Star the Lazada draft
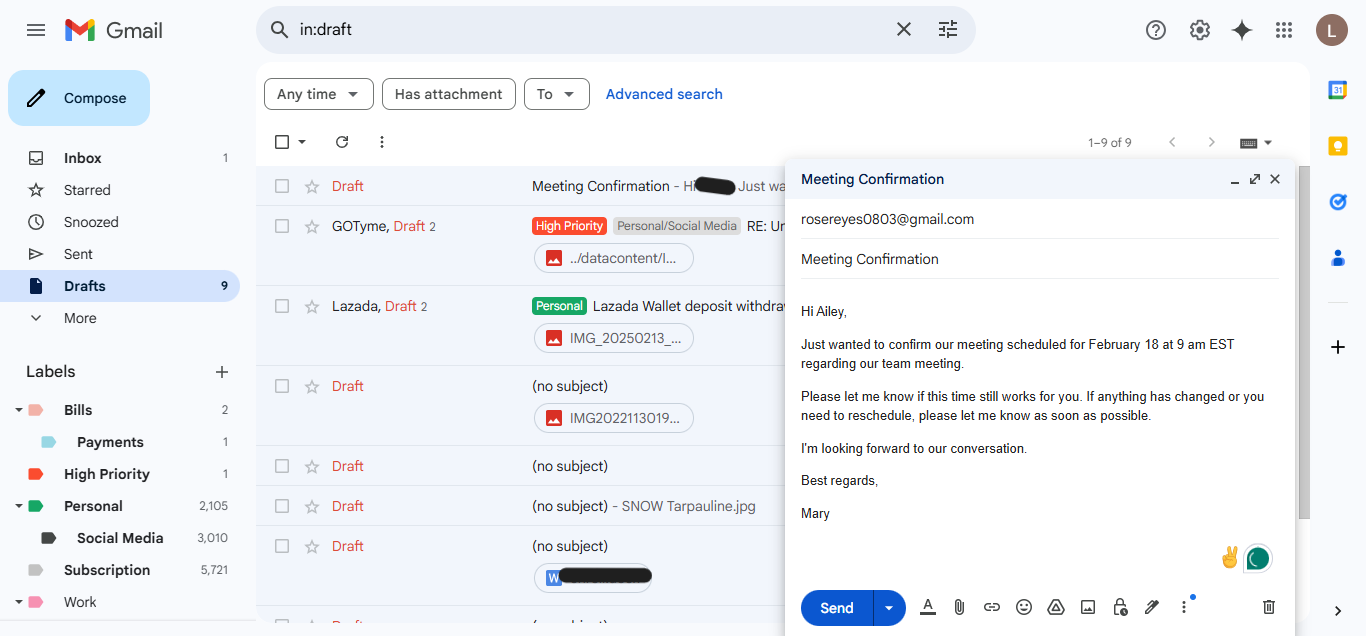 312,306
